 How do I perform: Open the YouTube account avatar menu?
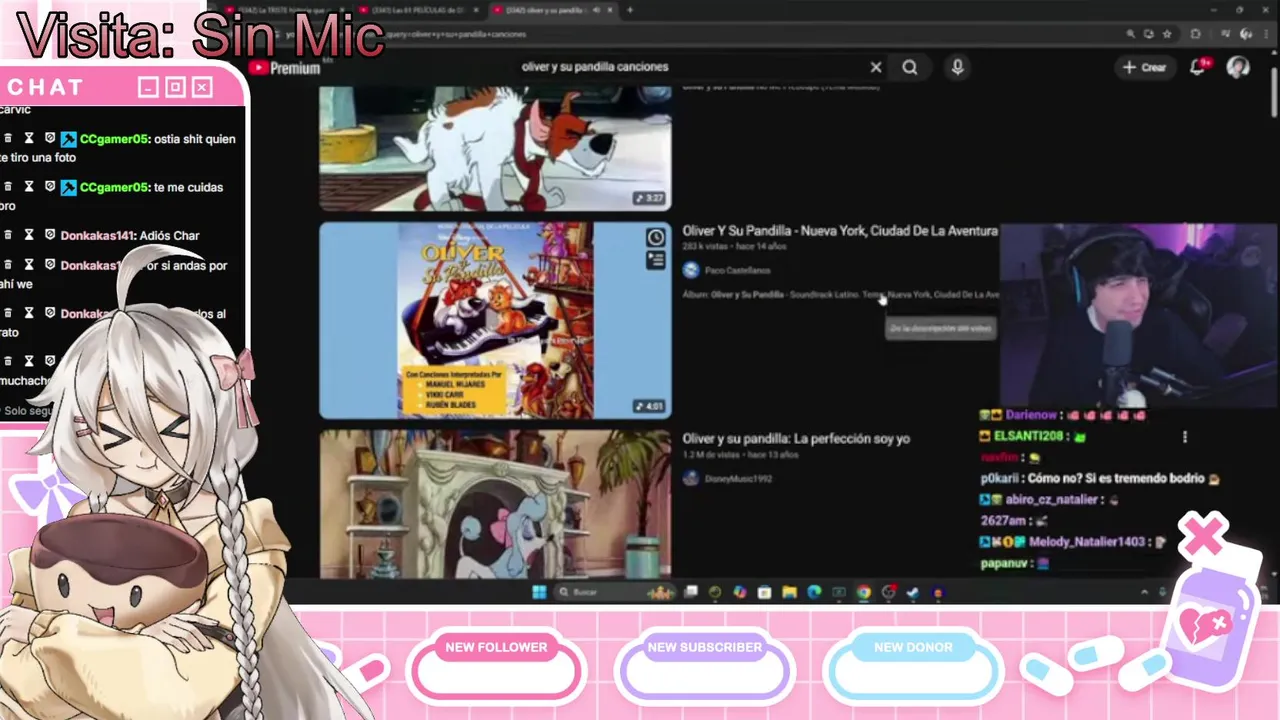click(x=1238, y=67)
